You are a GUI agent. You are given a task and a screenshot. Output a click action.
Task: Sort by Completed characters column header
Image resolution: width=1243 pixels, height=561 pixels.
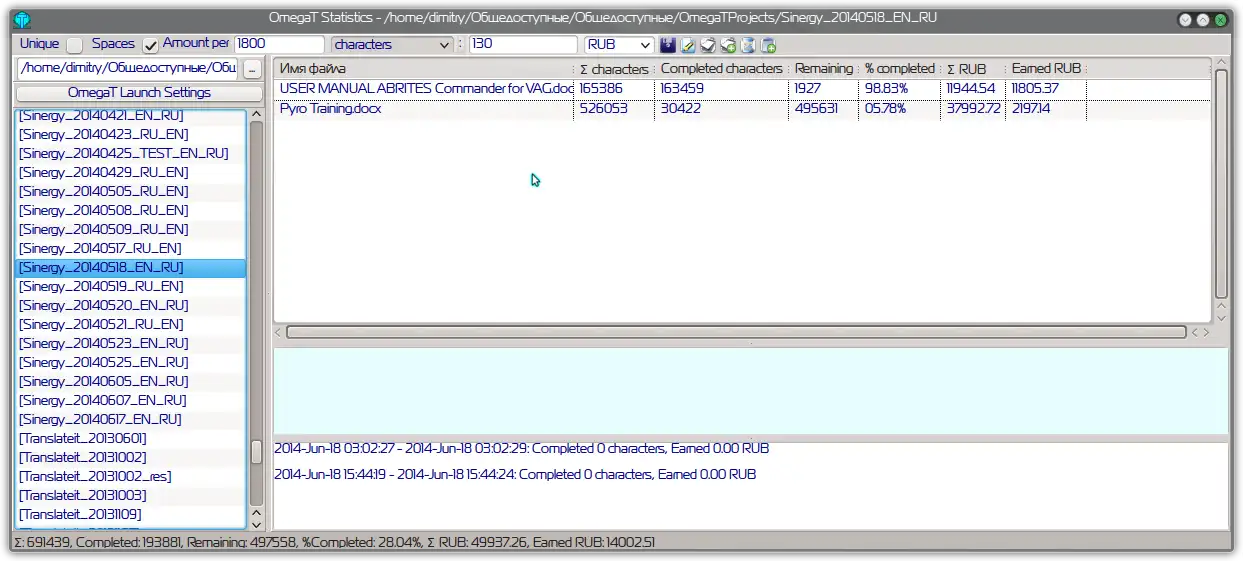[721, 69]
